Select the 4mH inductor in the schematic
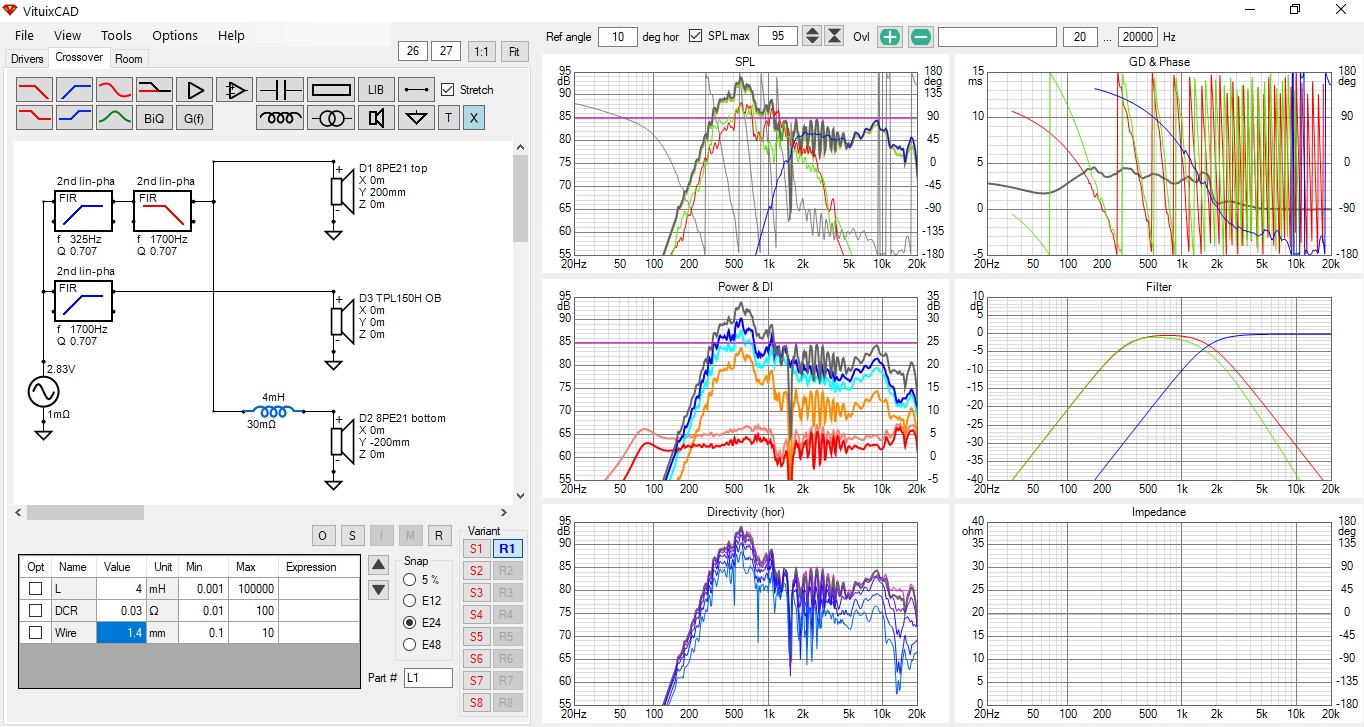The height and width of the screenshot is (727, 1364). click(274, 410)
